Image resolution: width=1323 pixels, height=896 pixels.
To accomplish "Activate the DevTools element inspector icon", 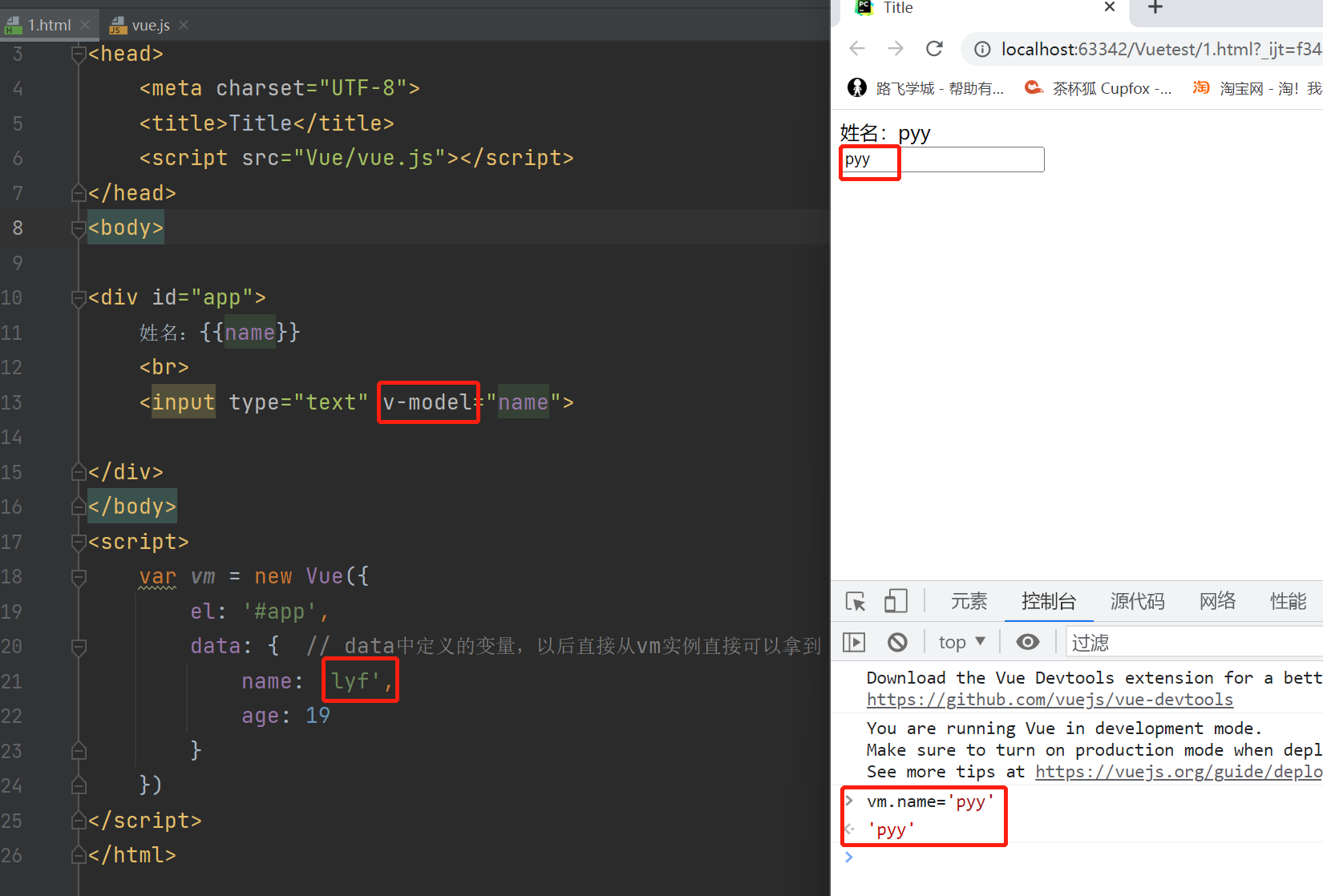I will [856, 601].
